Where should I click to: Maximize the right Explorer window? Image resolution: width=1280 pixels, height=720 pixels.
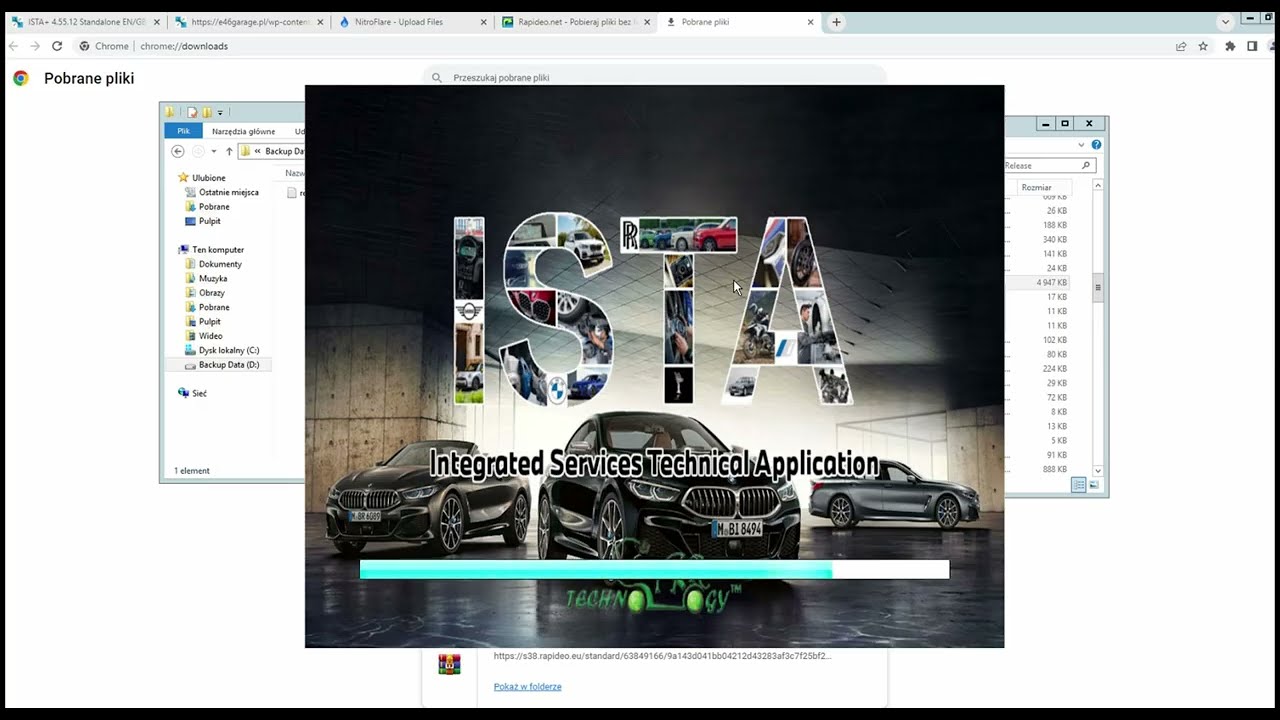click(x=1065, y=124)
